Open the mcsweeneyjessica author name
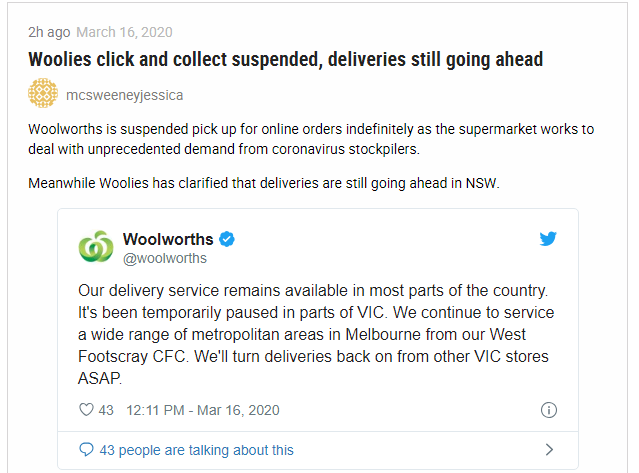The image size is (639, 473). [125, 95]
